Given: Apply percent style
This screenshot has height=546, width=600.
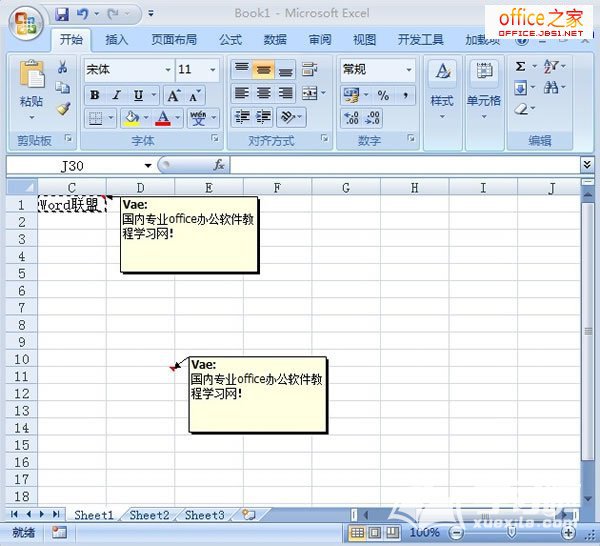Looking at the screenshot, I should (x=383, y=95).
